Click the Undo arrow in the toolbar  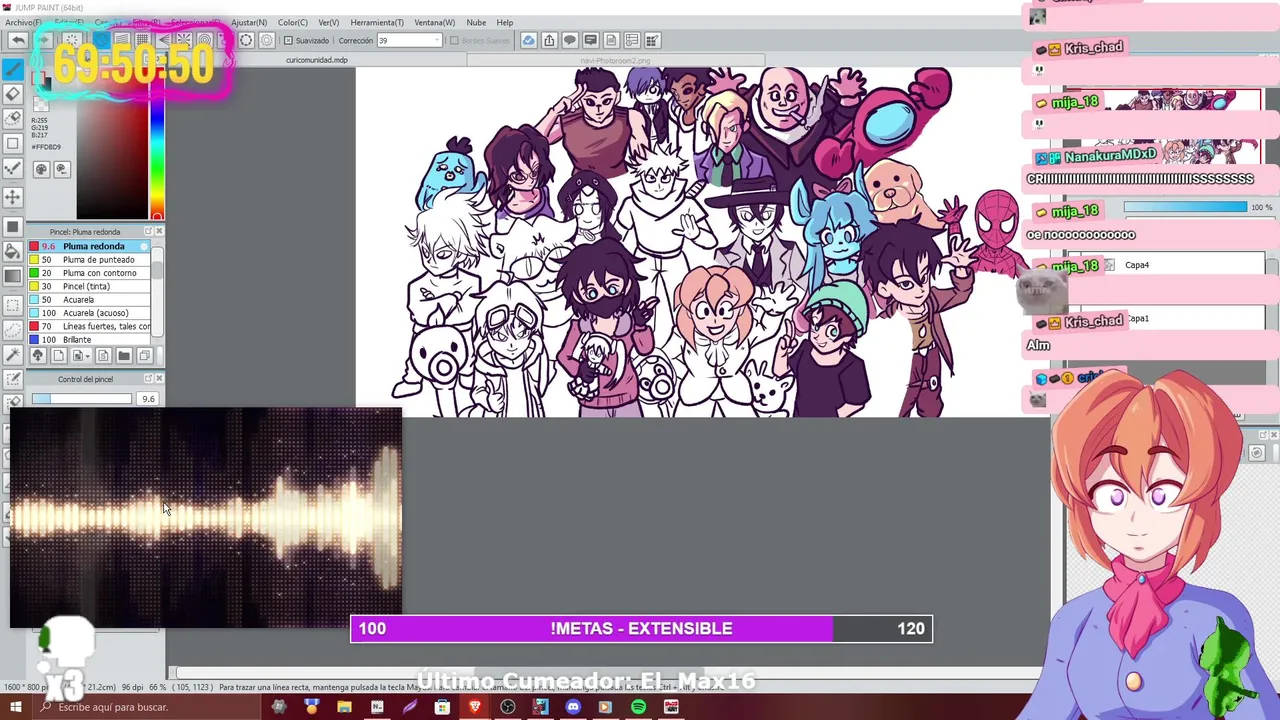17,40
